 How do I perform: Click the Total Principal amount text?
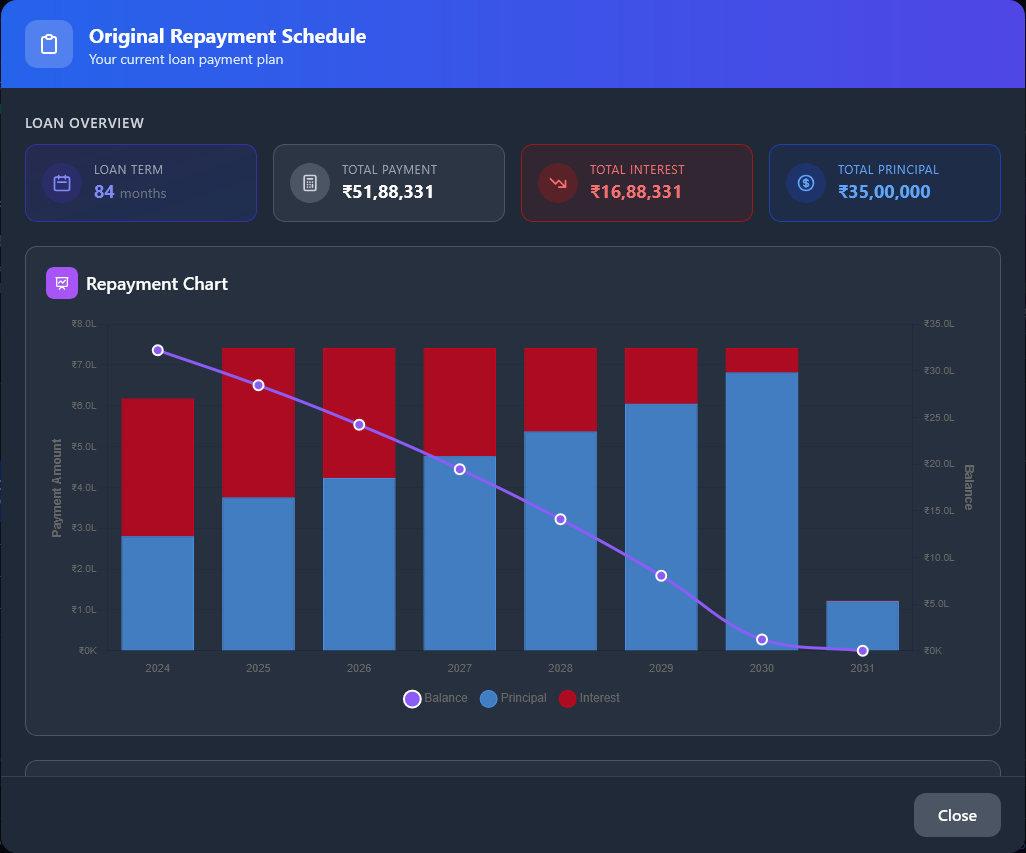(885, 192)
